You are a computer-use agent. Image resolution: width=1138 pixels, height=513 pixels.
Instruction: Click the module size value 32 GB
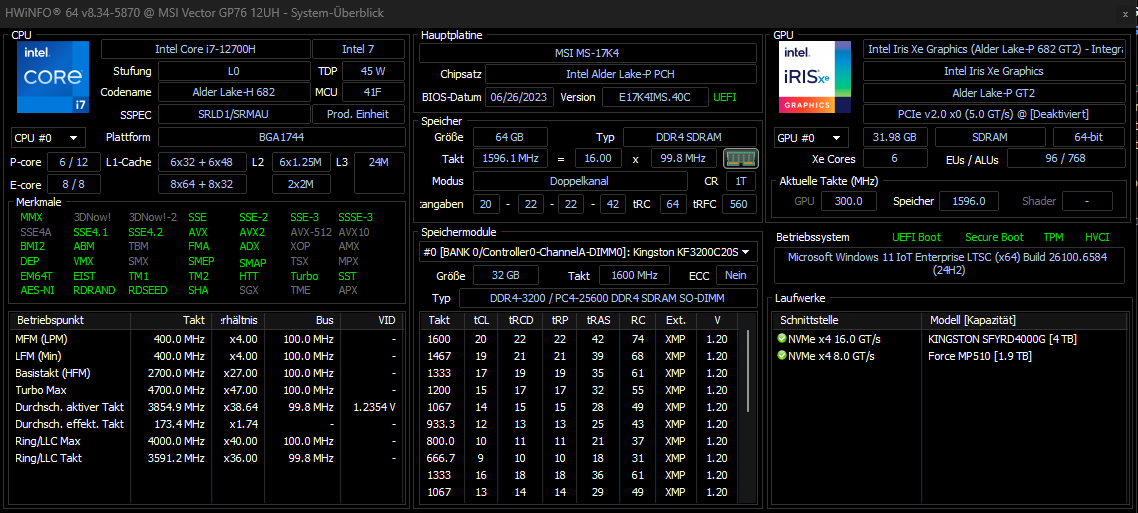point(506,275)
